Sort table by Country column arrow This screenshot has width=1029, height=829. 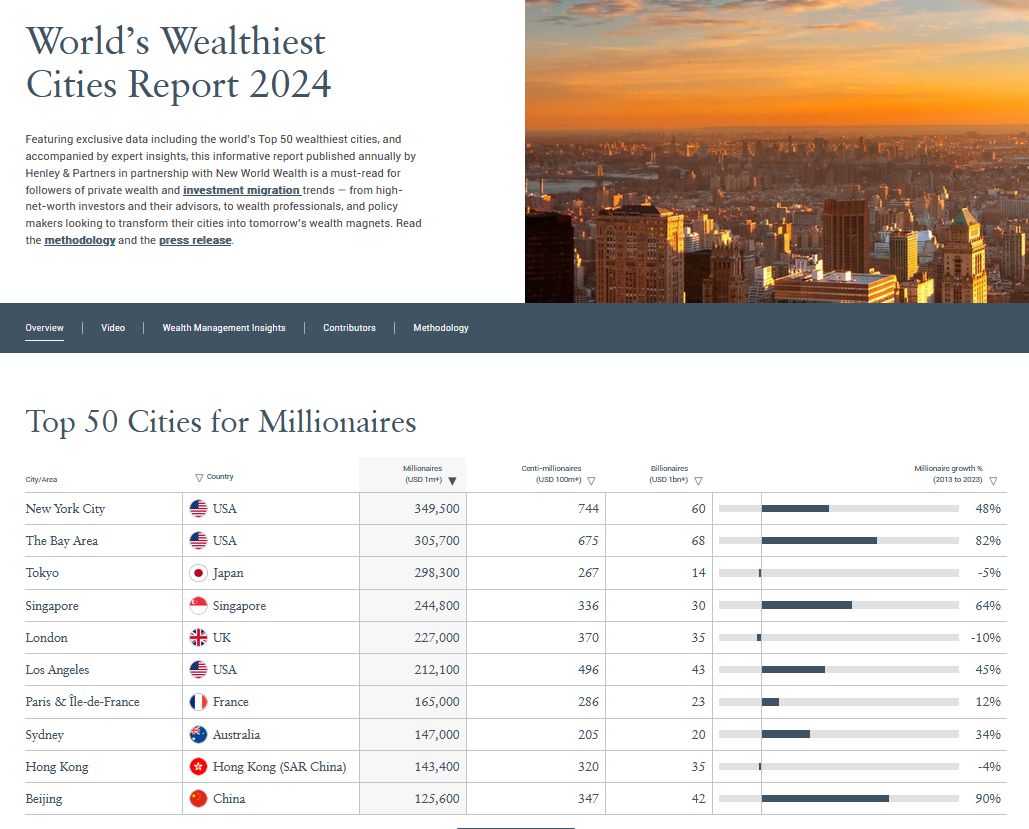click(x=199, y=478)
